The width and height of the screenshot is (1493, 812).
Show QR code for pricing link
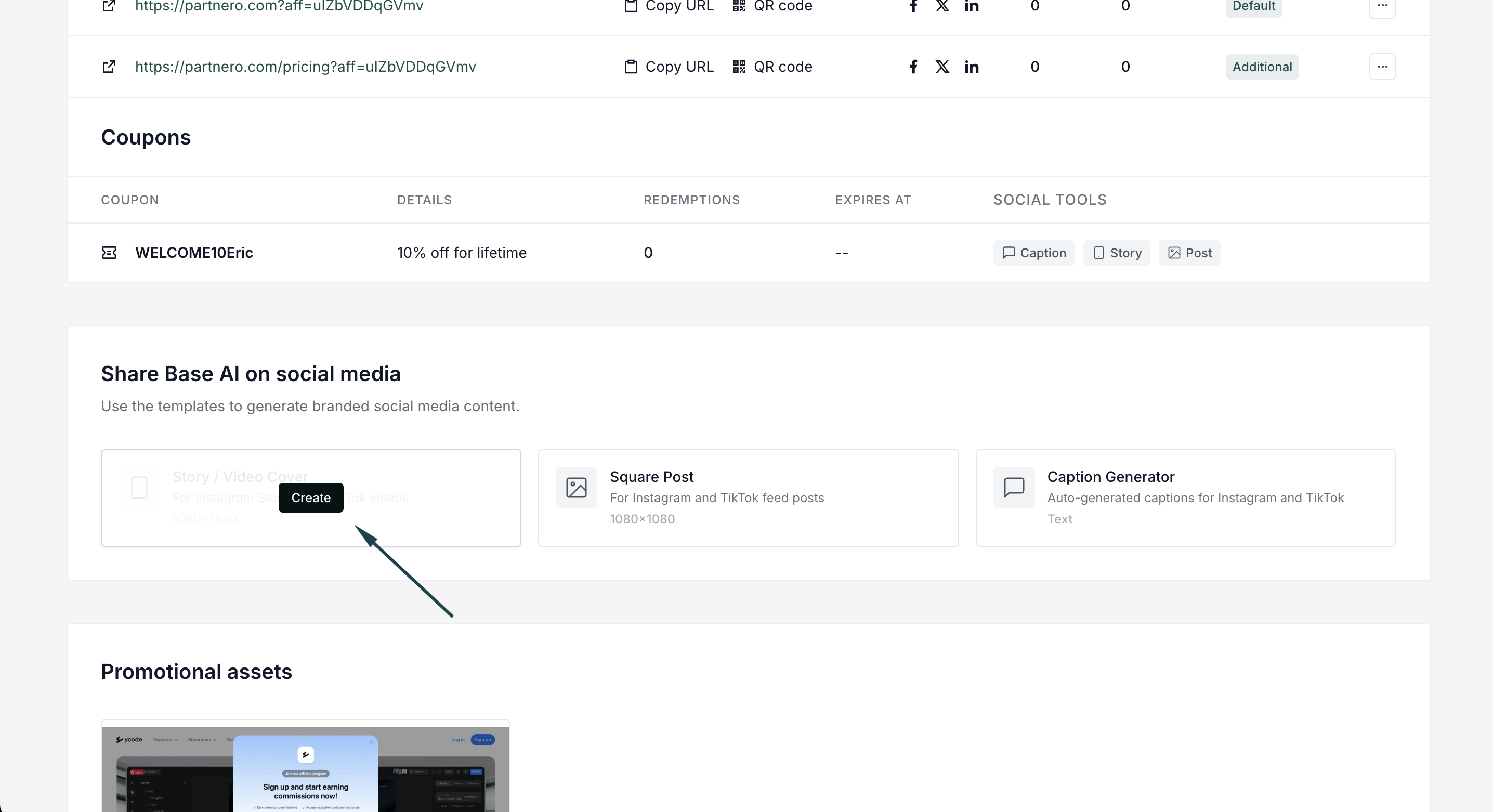(x=772, y=67)
